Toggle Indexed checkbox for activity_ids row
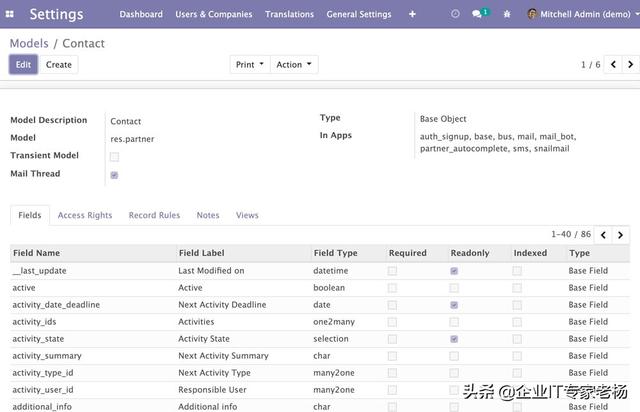This screenshot has width=640, height=412. 517,322
